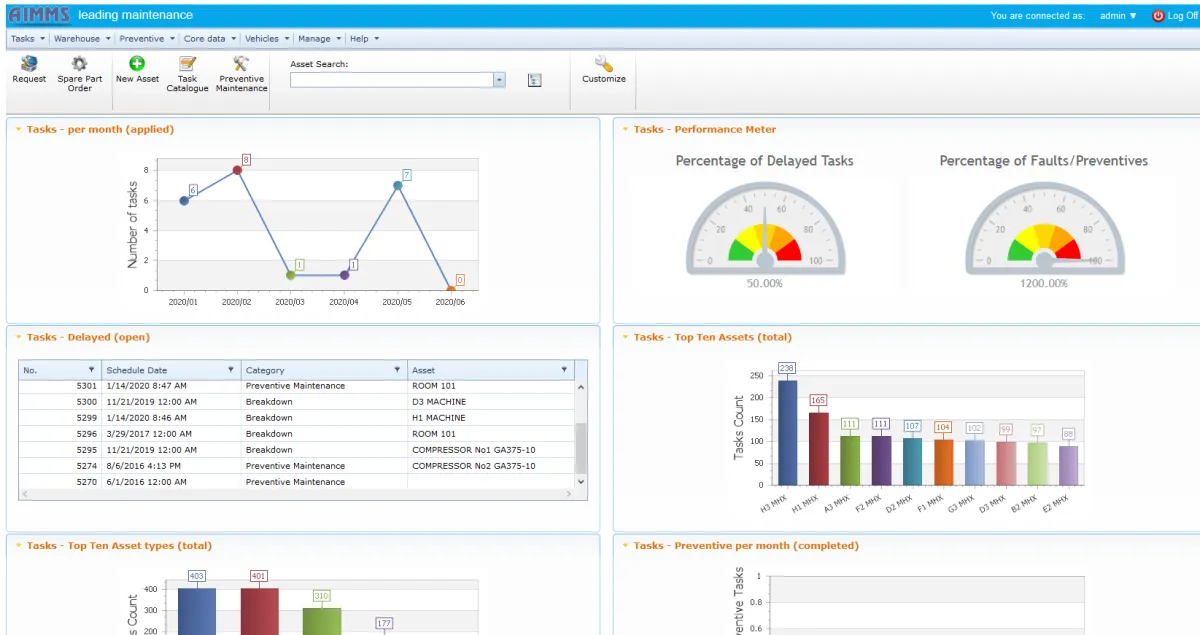Open the Vehicles menu
This screenshot has height=635, width=1200.
pyautogui.click(x=267, y=39)
